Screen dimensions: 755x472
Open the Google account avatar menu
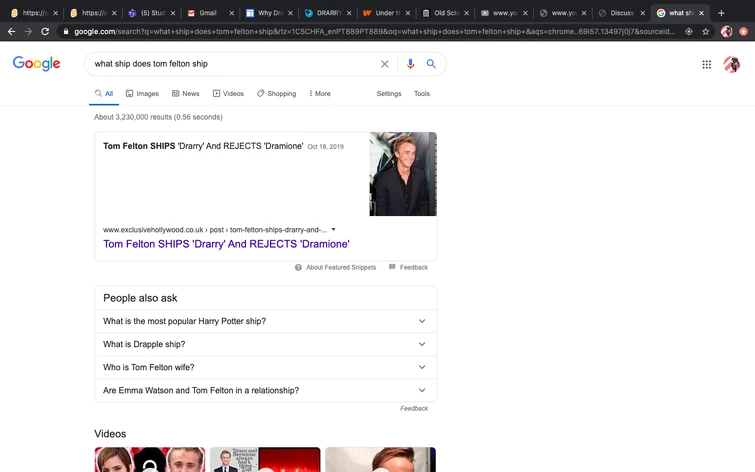(732, 64)
